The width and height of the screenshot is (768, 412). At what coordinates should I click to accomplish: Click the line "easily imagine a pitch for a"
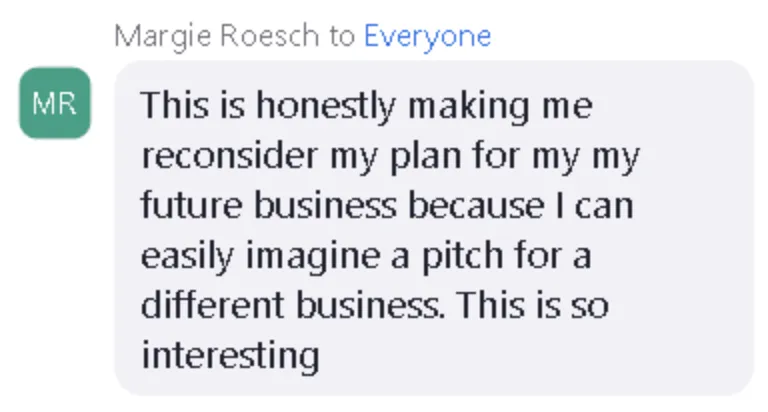point(365,256)
